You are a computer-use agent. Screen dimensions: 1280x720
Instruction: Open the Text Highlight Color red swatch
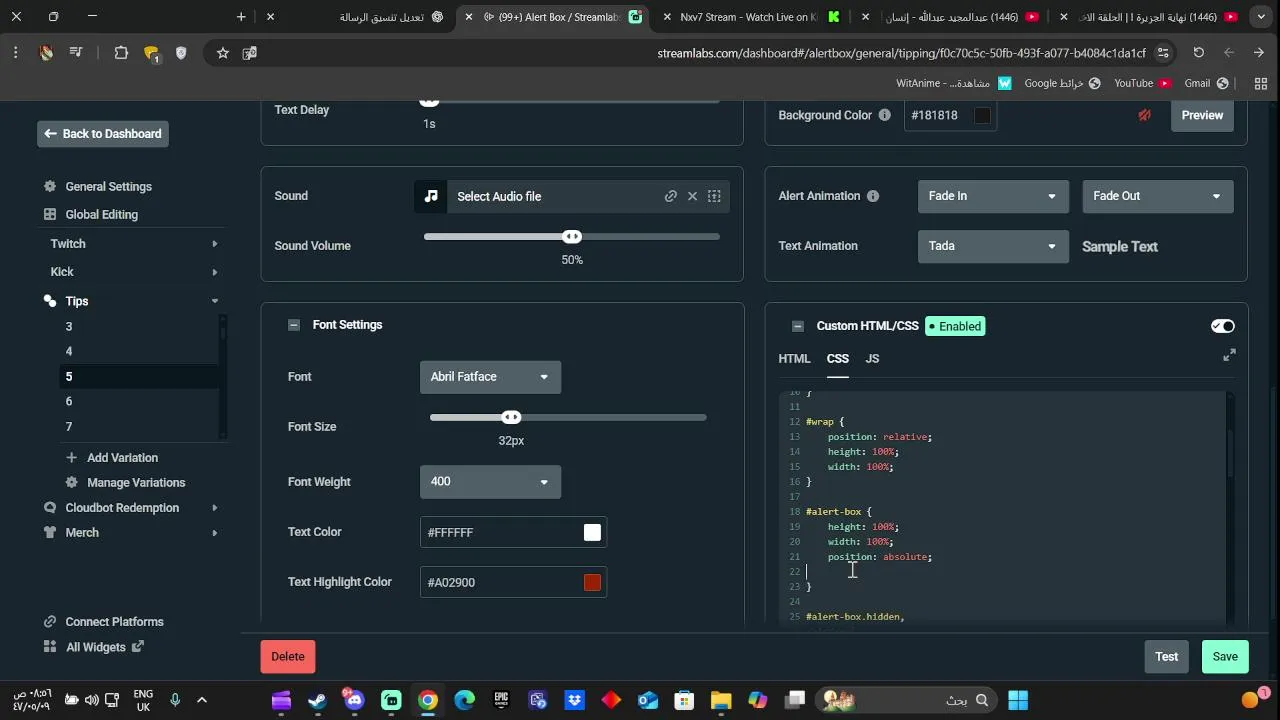click(x=593, y=583)
